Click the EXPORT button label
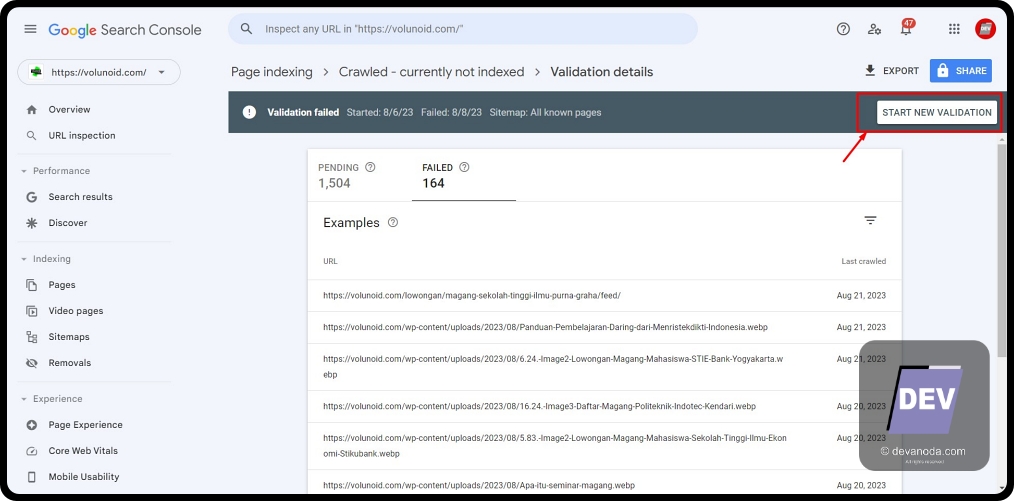Screen dimensions: 1014x501 coord(901,71)
